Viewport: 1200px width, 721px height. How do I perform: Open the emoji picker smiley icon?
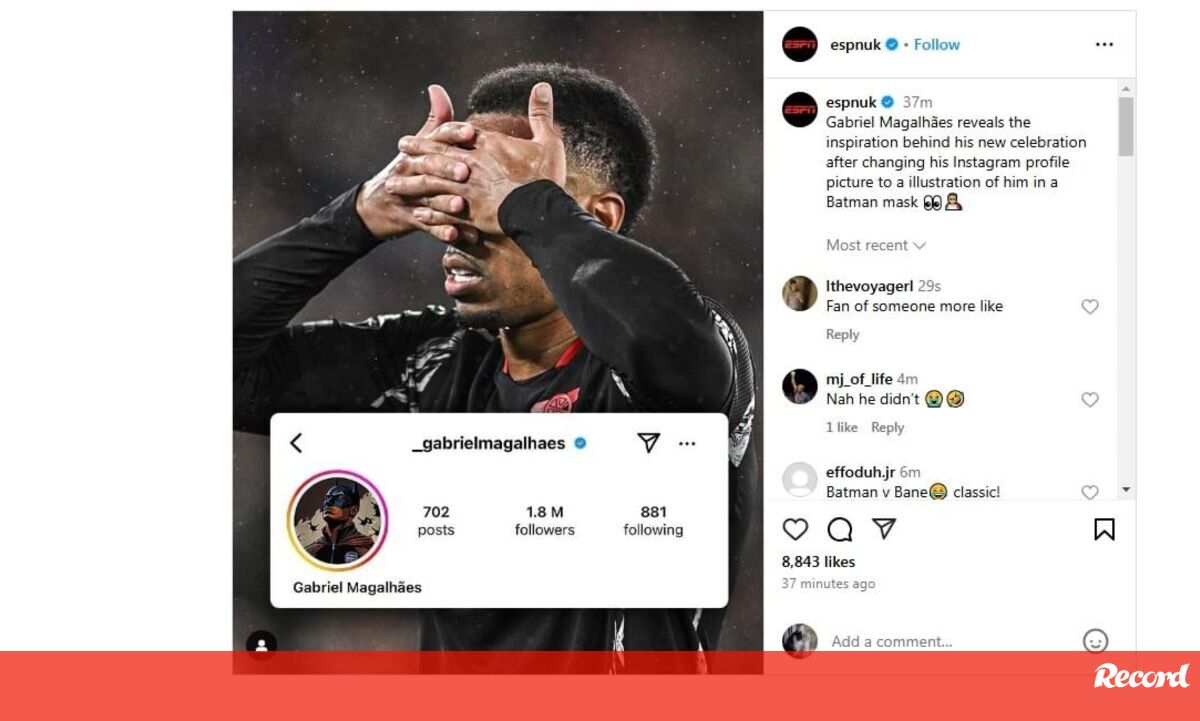tap(1096, 641)
